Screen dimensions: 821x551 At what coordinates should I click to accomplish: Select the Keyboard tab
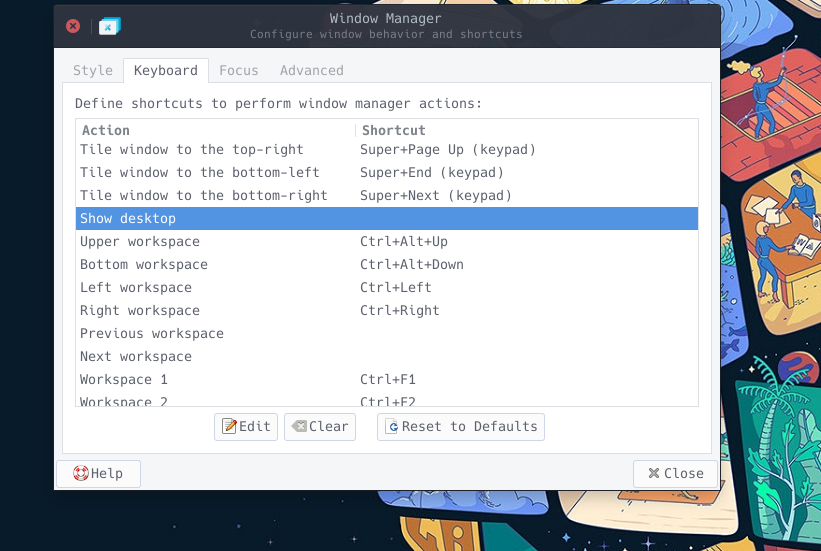pos(166,70)
